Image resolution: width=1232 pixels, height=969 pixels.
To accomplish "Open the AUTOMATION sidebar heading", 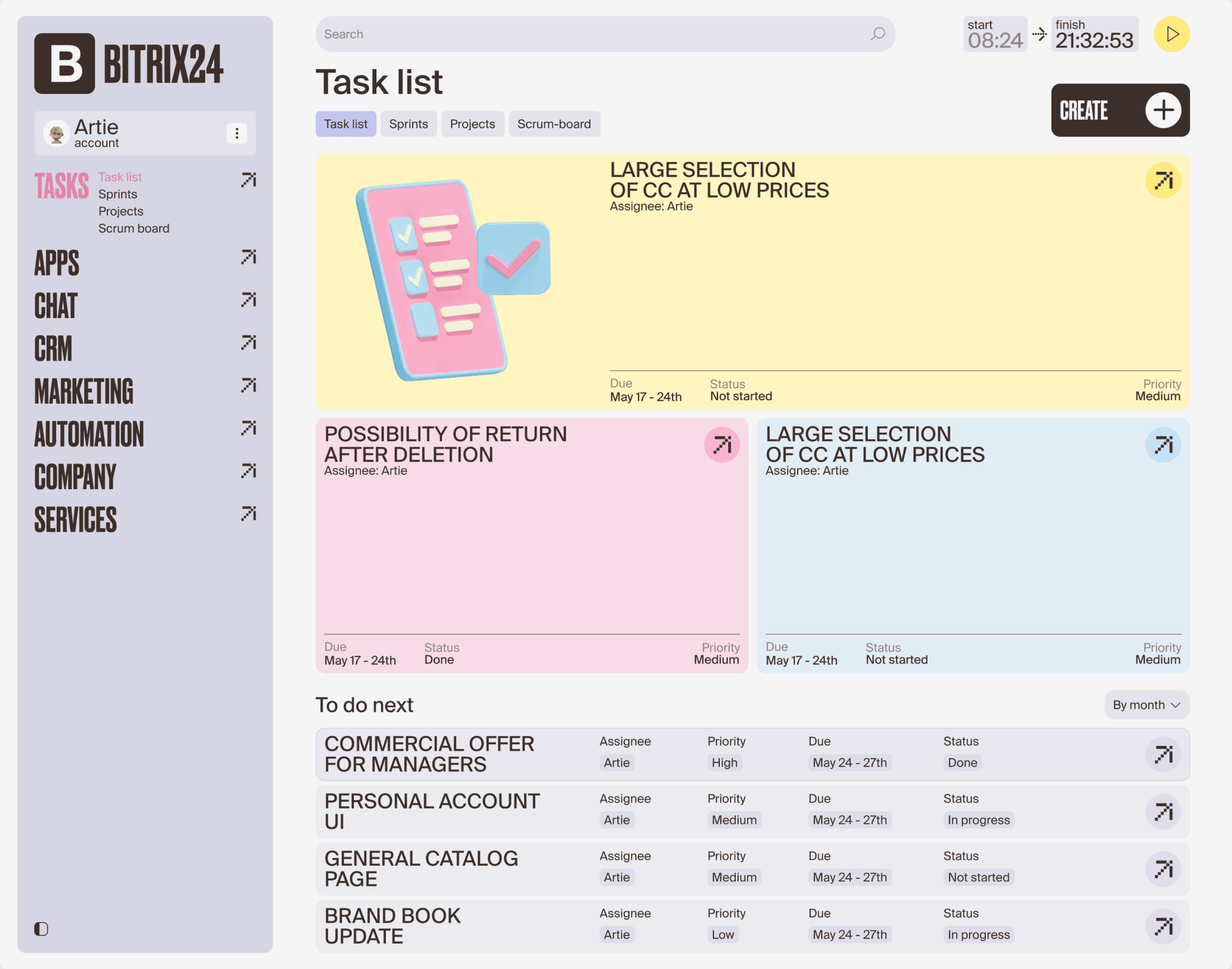I will (89, 434).
